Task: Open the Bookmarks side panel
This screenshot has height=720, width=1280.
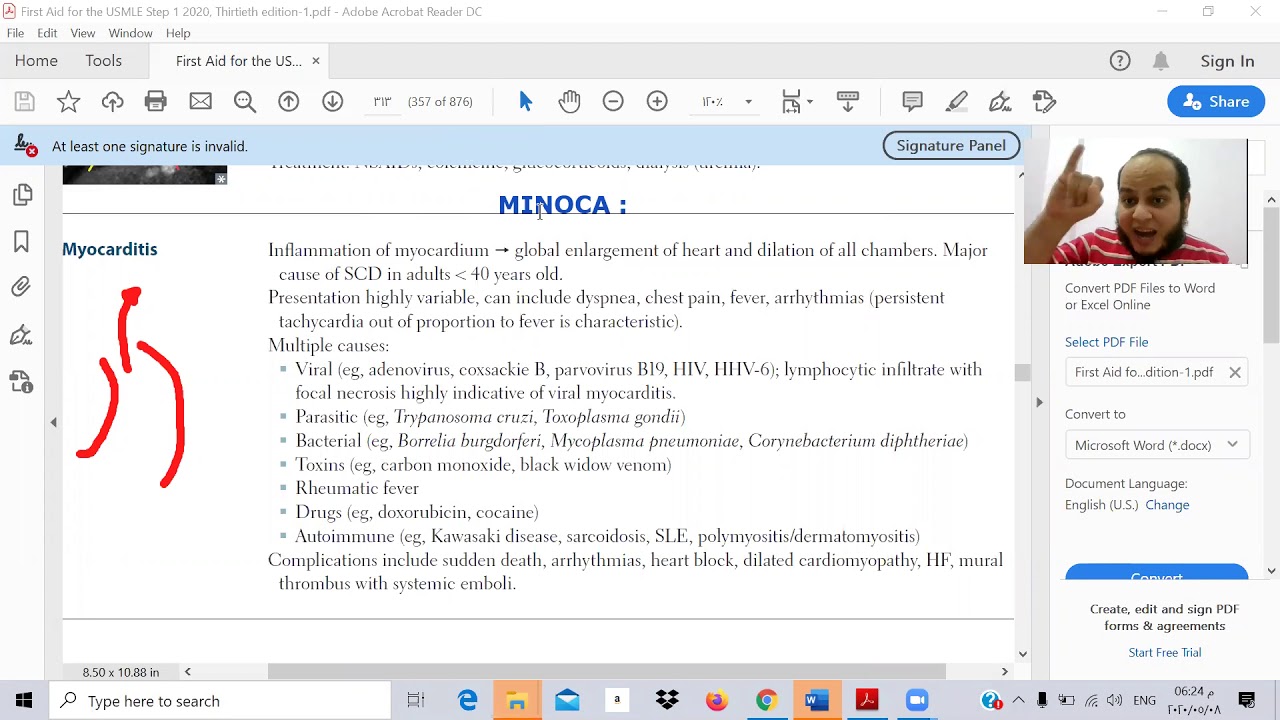Action: click(22, 241)
